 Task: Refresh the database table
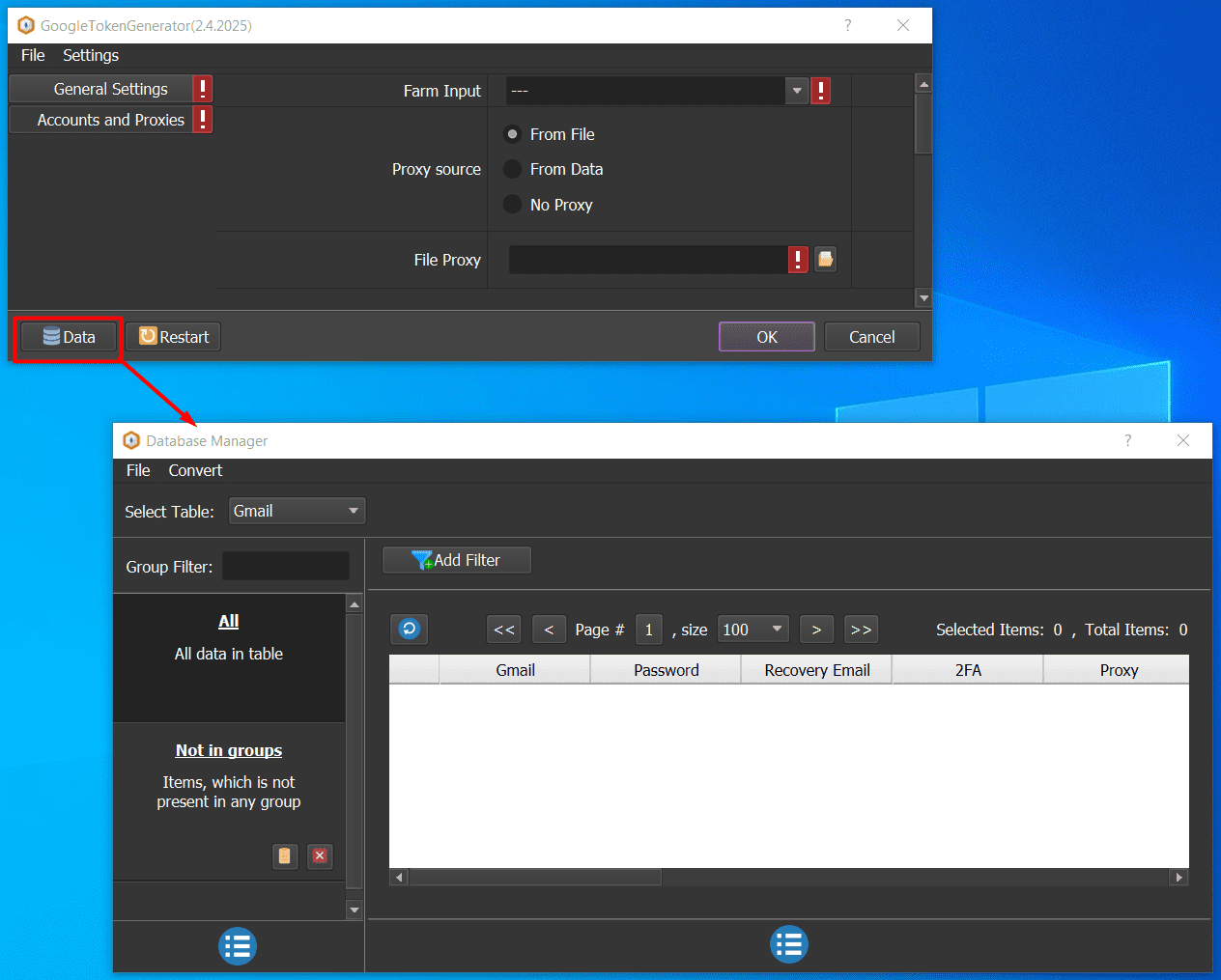point(410,630)
